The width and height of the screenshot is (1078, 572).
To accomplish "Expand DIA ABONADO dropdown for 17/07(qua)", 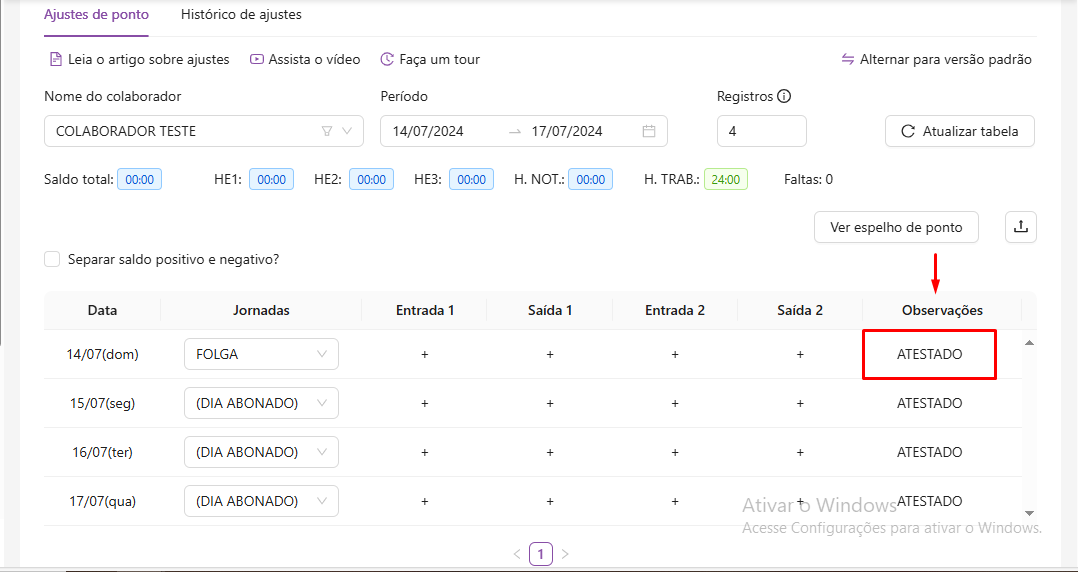I will [x=261, y=501].
